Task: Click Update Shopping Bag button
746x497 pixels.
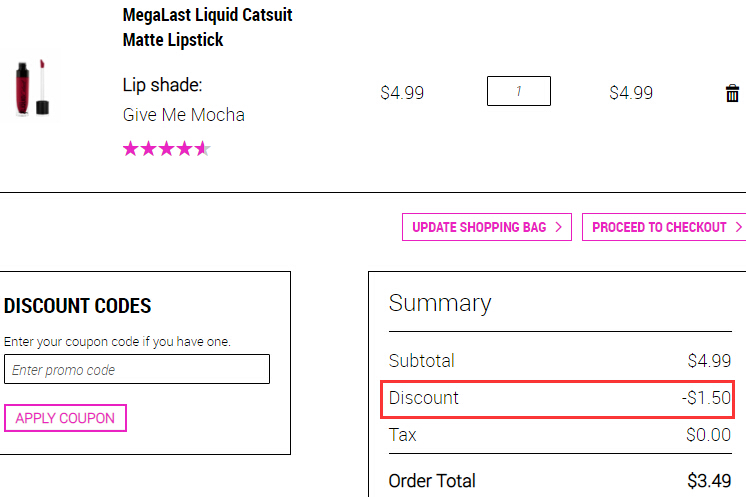Action: [x=487, y=227]
